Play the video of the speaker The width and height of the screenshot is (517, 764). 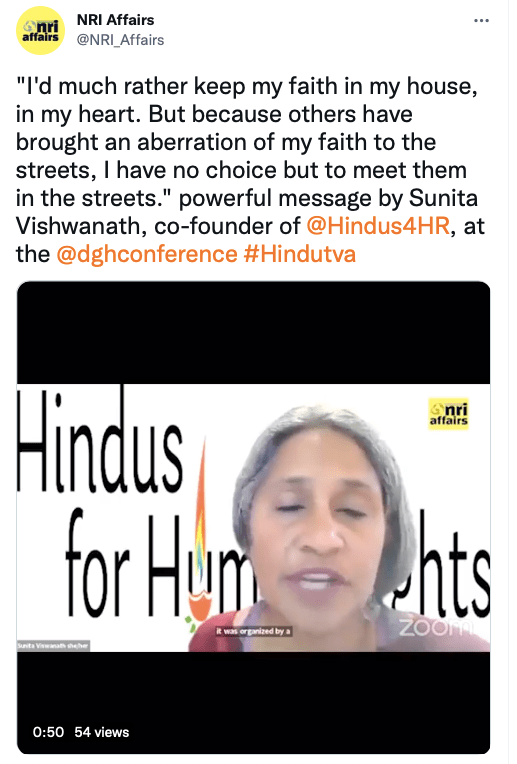pyautogui.click(x=253, y=517)
